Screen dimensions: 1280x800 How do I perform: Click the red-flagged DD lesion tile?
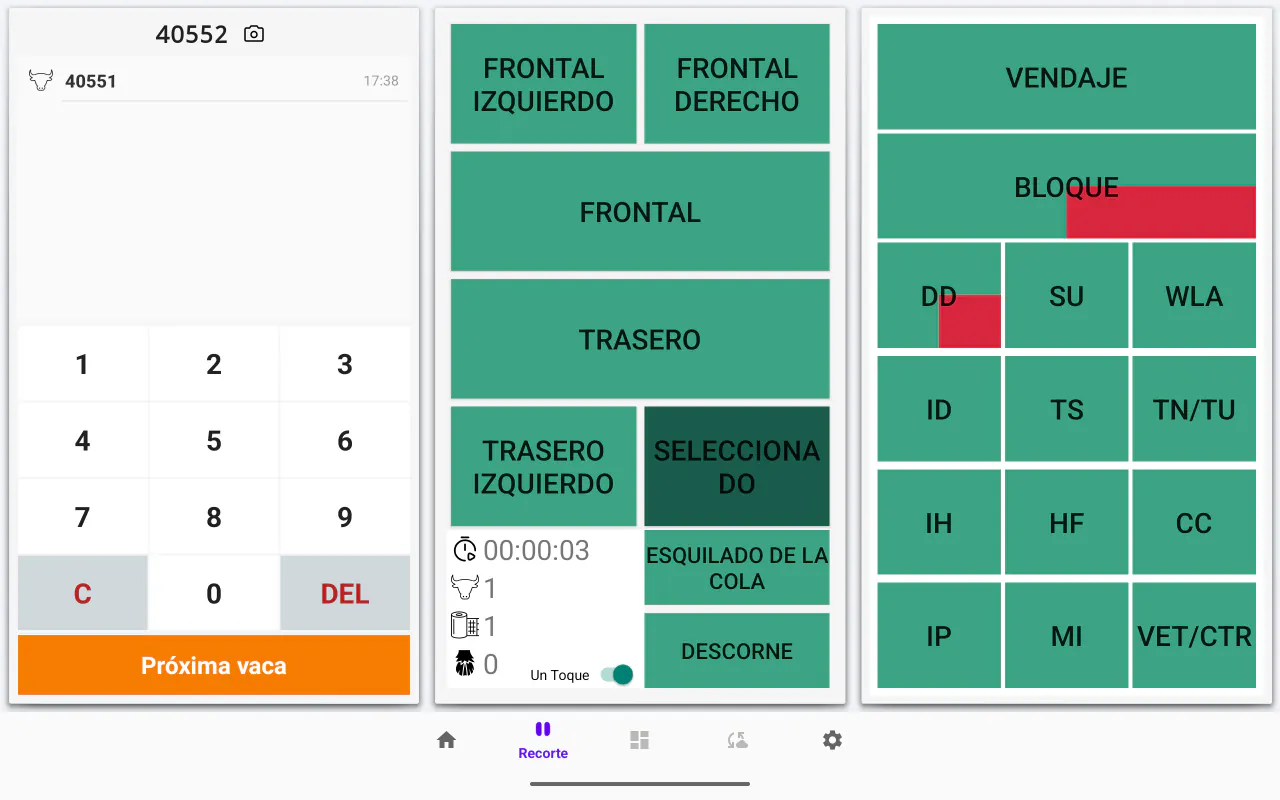[939, 296]
